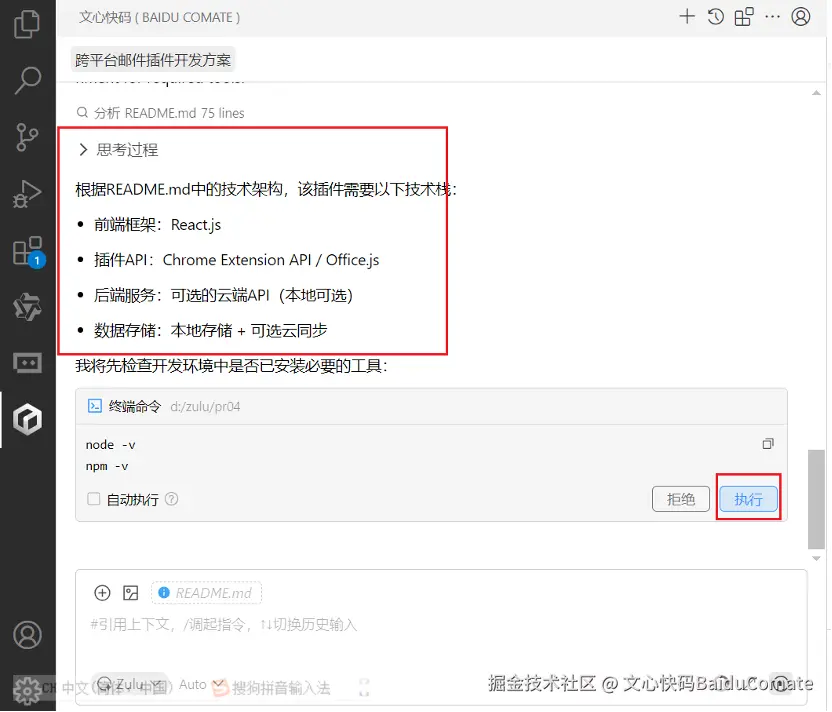Open the Search view in activity bar
The height and width of the screenshot is (712, 832).
click(x=27, y=80)
